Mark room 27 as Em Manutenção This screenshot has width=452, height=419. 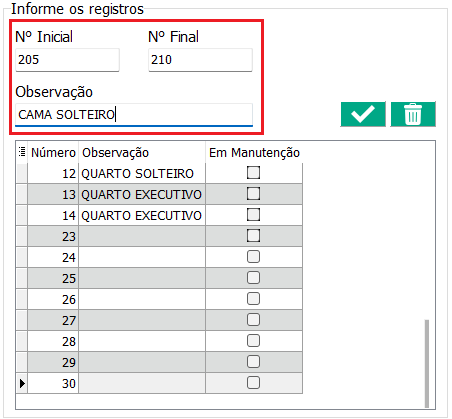click(x=253, y=320)
